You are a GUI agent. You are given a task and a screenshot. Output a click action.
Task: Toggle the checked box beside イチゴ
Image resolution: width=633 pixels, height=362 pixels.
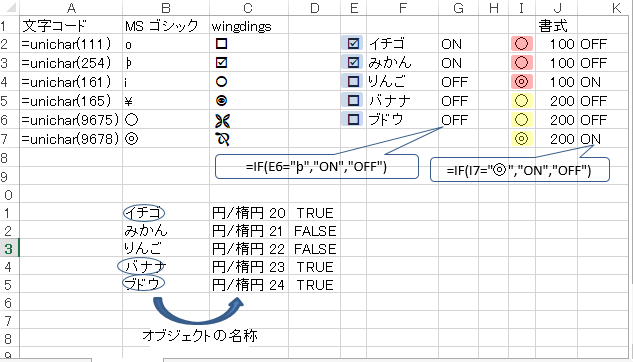[x=353, y=43]
